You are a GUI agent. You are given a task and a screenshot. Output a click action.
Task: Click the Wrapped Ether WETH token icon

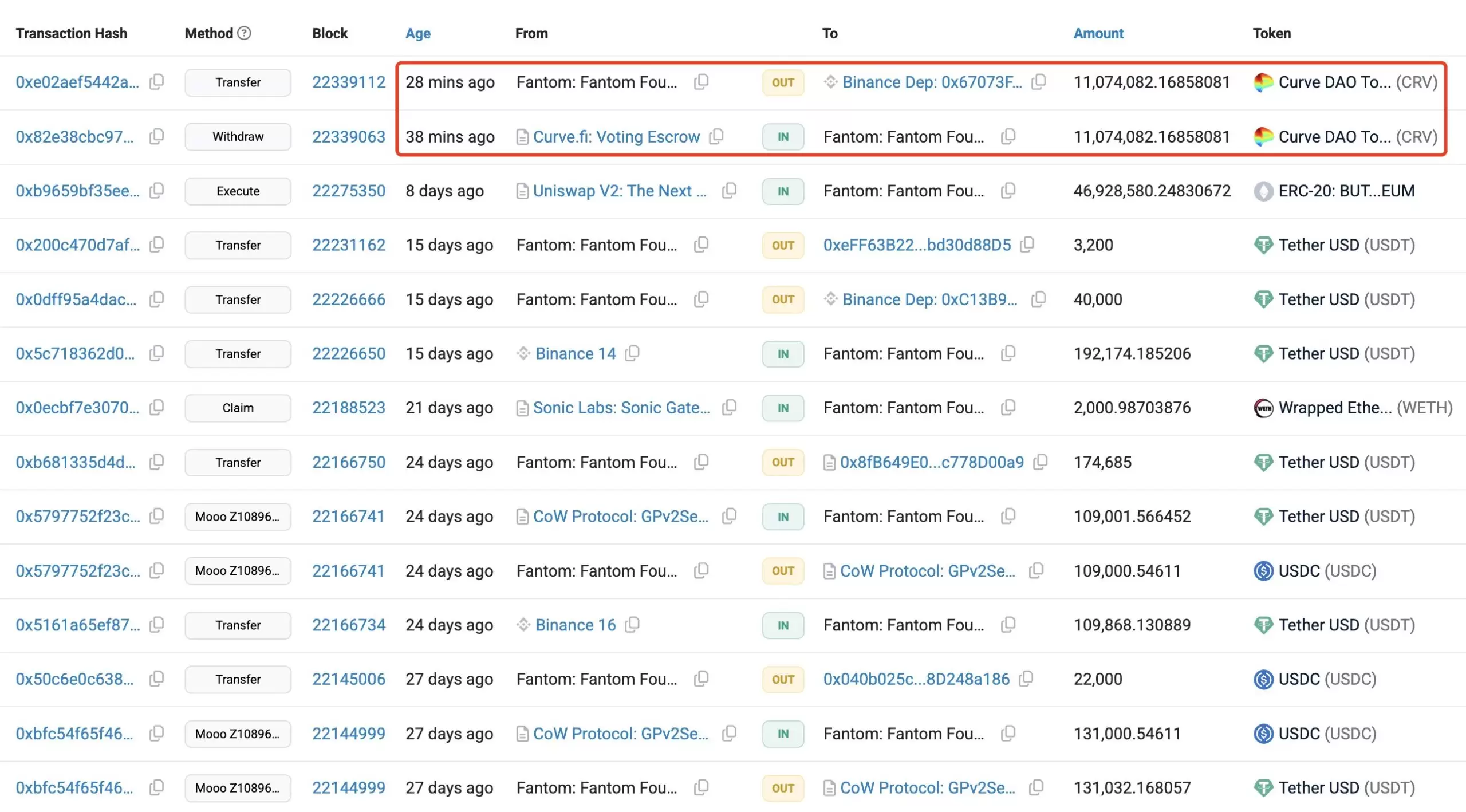(1263, 408)
